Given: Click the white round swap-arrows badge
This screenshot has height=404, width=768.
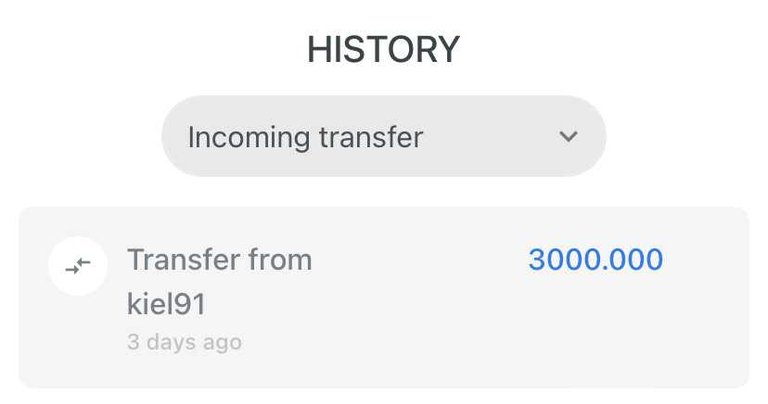Looking at the screenshot, I should click(x=78, y=266).
